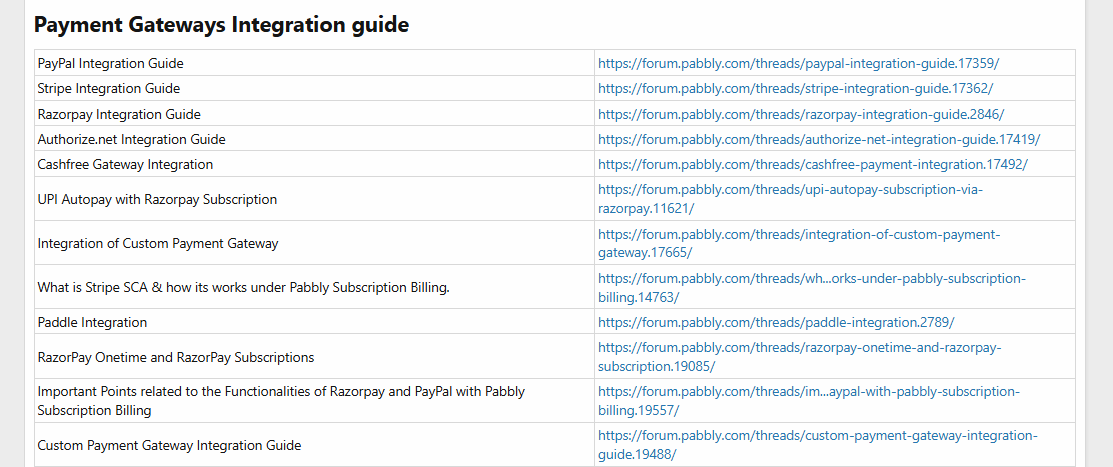Open custom payment gateway integration guide link 19488

point(818,445)
